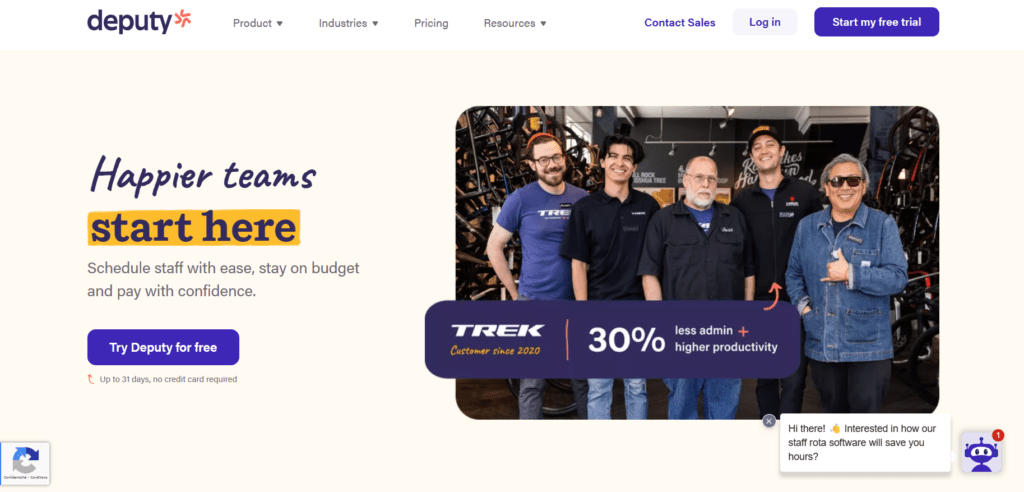The width and height of the screenshot is (1024, 492).
Task: Open the chatbot robot icon
Action: coord(980,452)
